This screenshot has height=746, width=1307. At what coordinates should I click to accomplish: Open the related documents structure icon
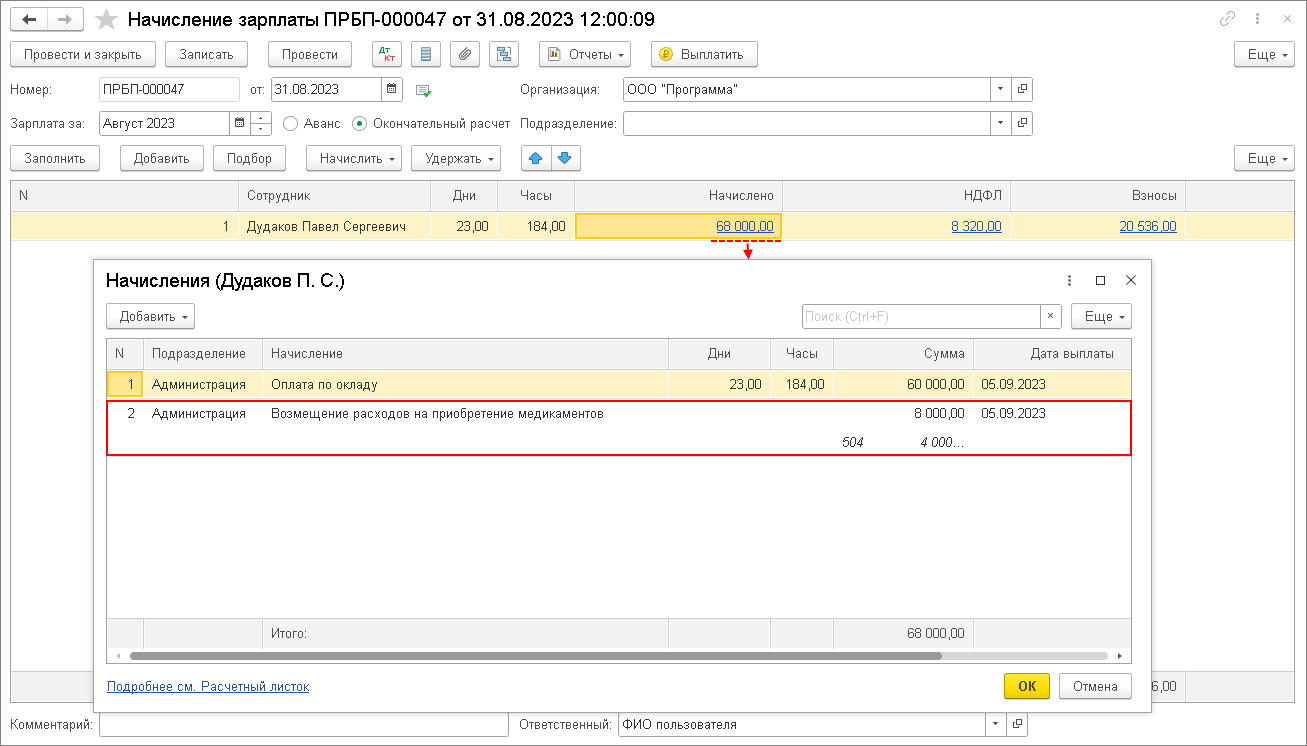tap(503, 54)
